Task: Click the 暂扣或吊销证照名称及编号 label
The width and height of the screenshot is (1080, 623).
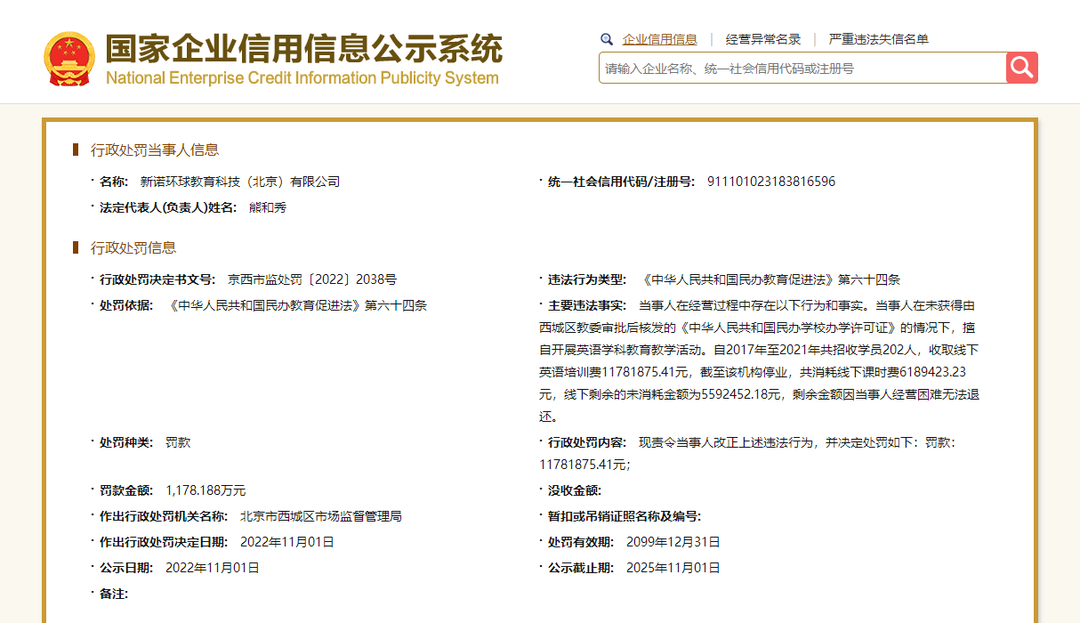Action: coord(624,516)
